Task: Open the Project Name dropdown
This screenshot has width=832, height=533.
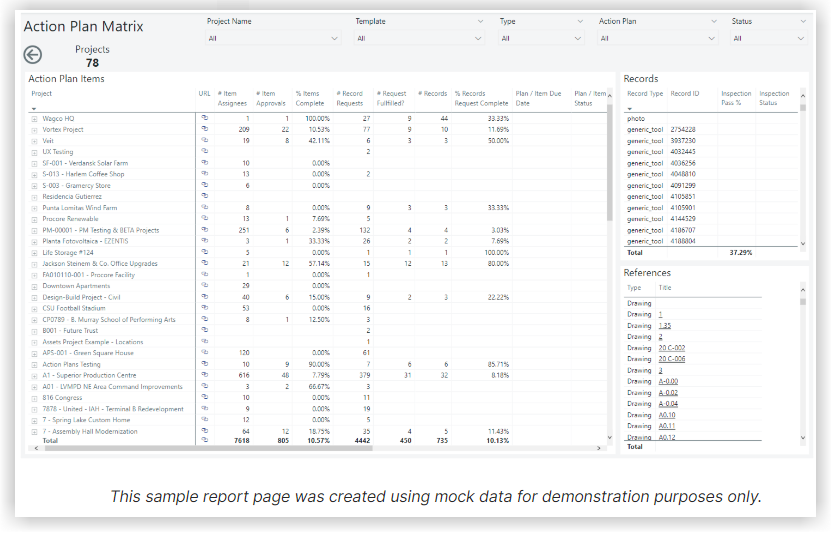Action: (273, 38)
